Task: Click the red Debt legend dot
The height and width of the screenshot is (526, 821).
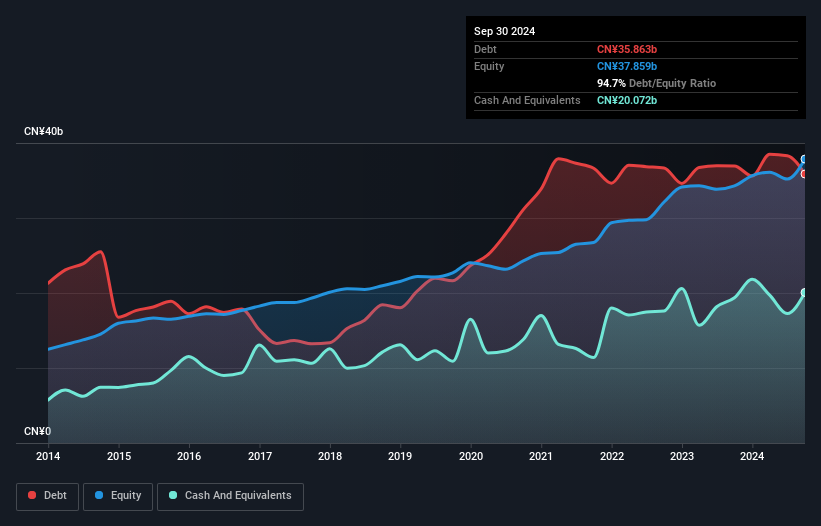Action: coord(32,495)
